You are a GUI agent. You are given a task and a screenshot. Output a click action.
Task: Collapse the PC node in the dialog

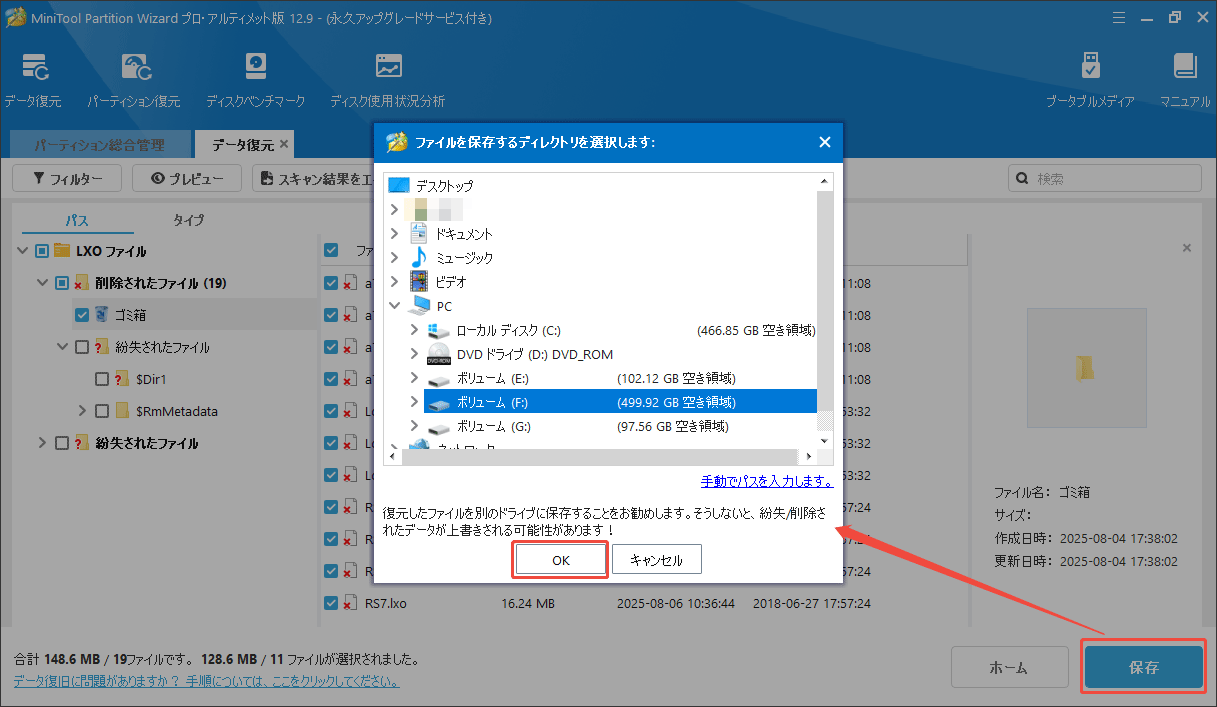(395, 306)
